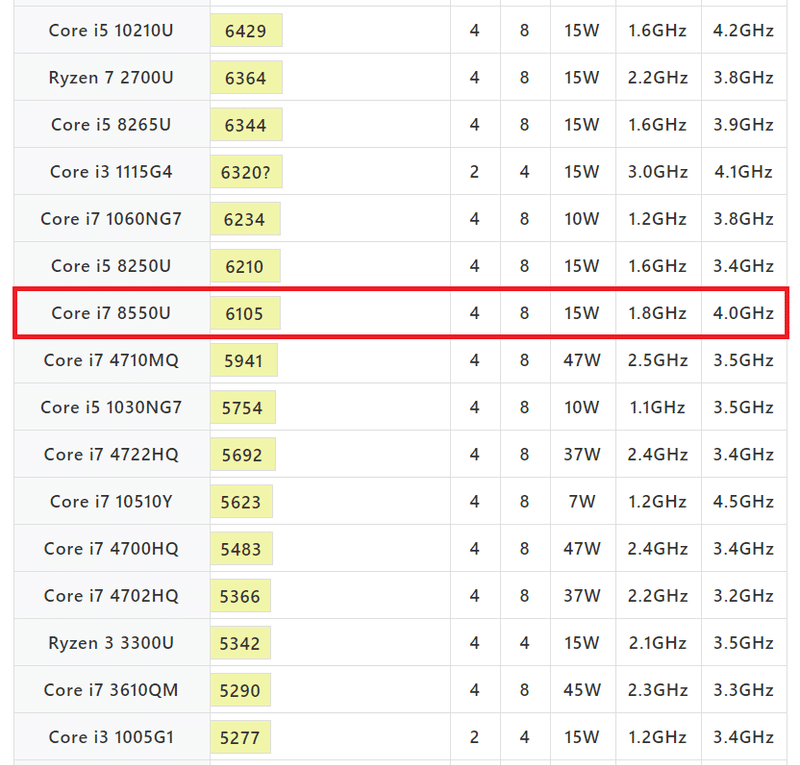
Task: Select the 47W TDP in Core i7 4710MQ row
Action: [x=582, y=360]
